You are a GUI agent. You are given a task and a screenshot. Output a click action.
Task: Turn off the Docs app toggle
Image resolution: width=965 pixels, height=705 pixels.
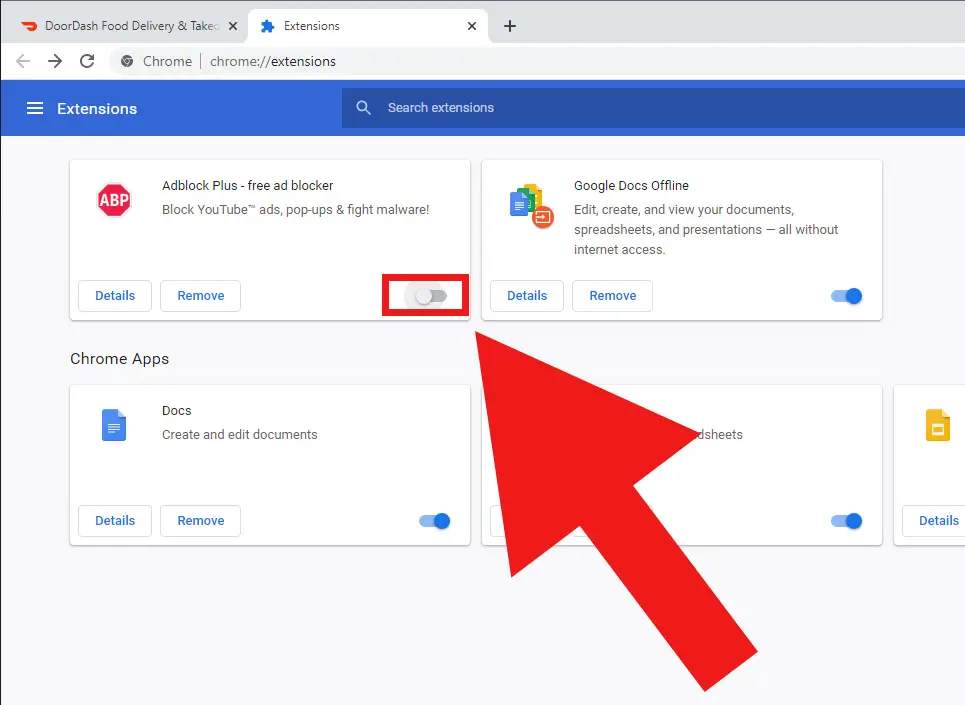pos(434,521)
